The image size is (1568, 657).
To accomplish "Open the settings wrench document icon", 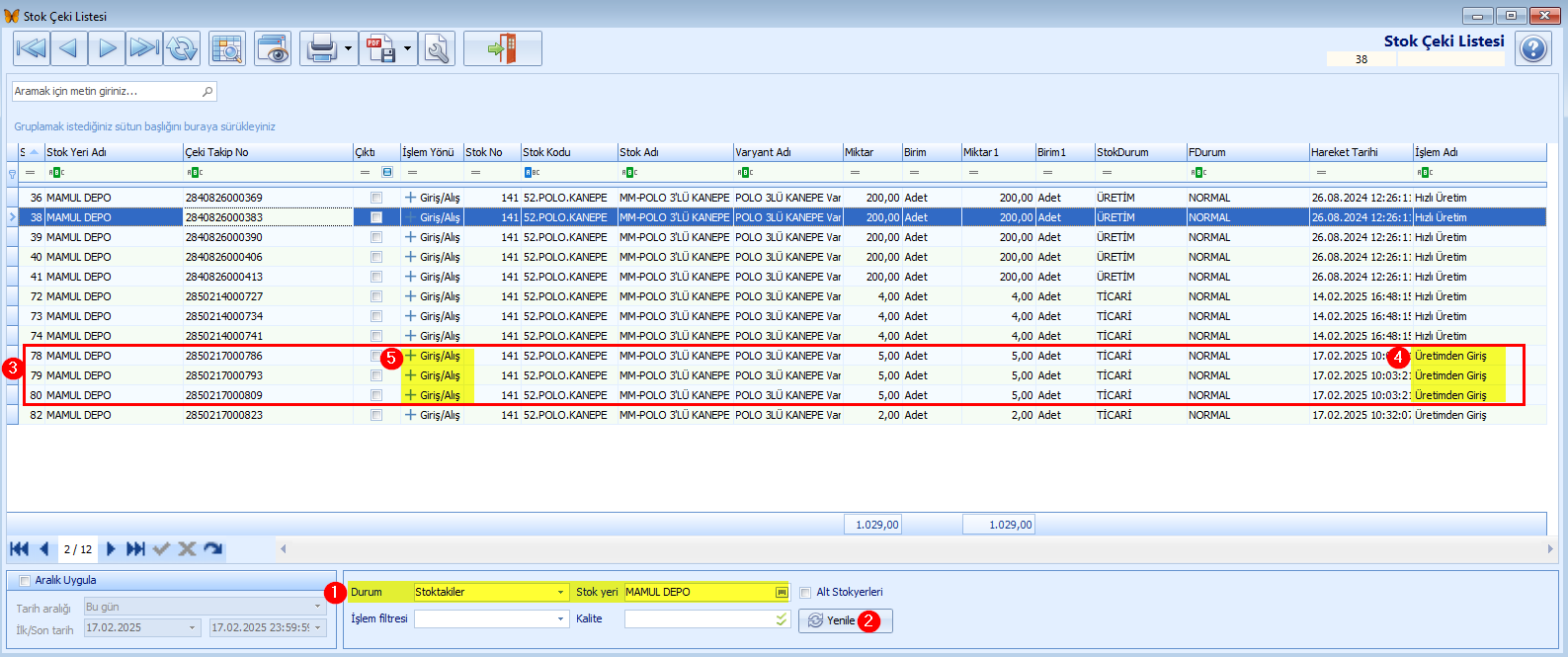I will point(437,48).
